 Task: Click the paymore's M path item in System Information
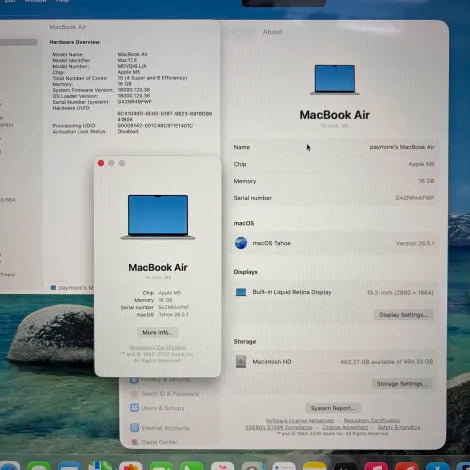pos(72,288)
